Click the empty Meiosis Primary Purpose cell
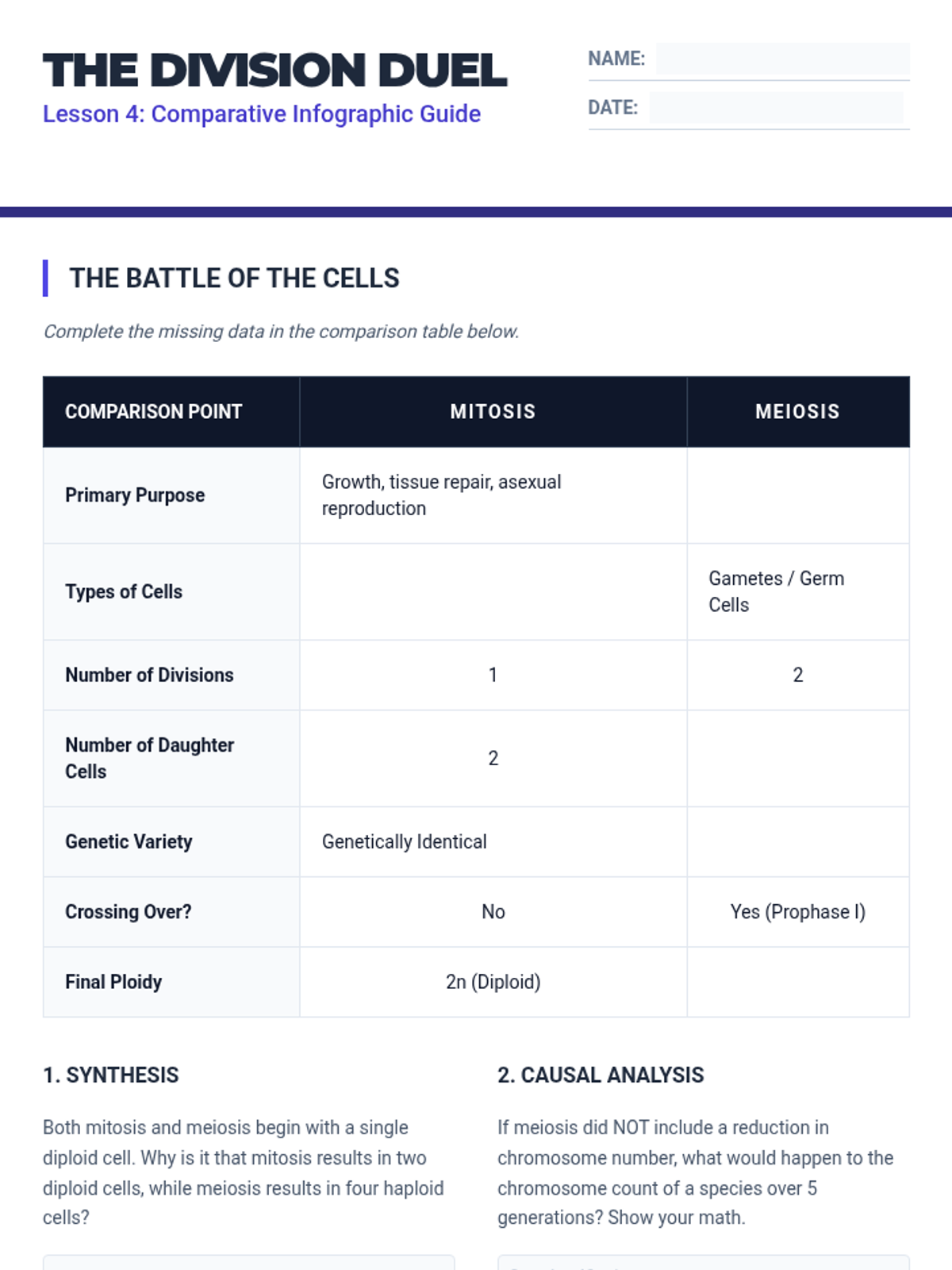Viewport: 952px width, 1270px height. pyautogui.click(x=797, y=495)
